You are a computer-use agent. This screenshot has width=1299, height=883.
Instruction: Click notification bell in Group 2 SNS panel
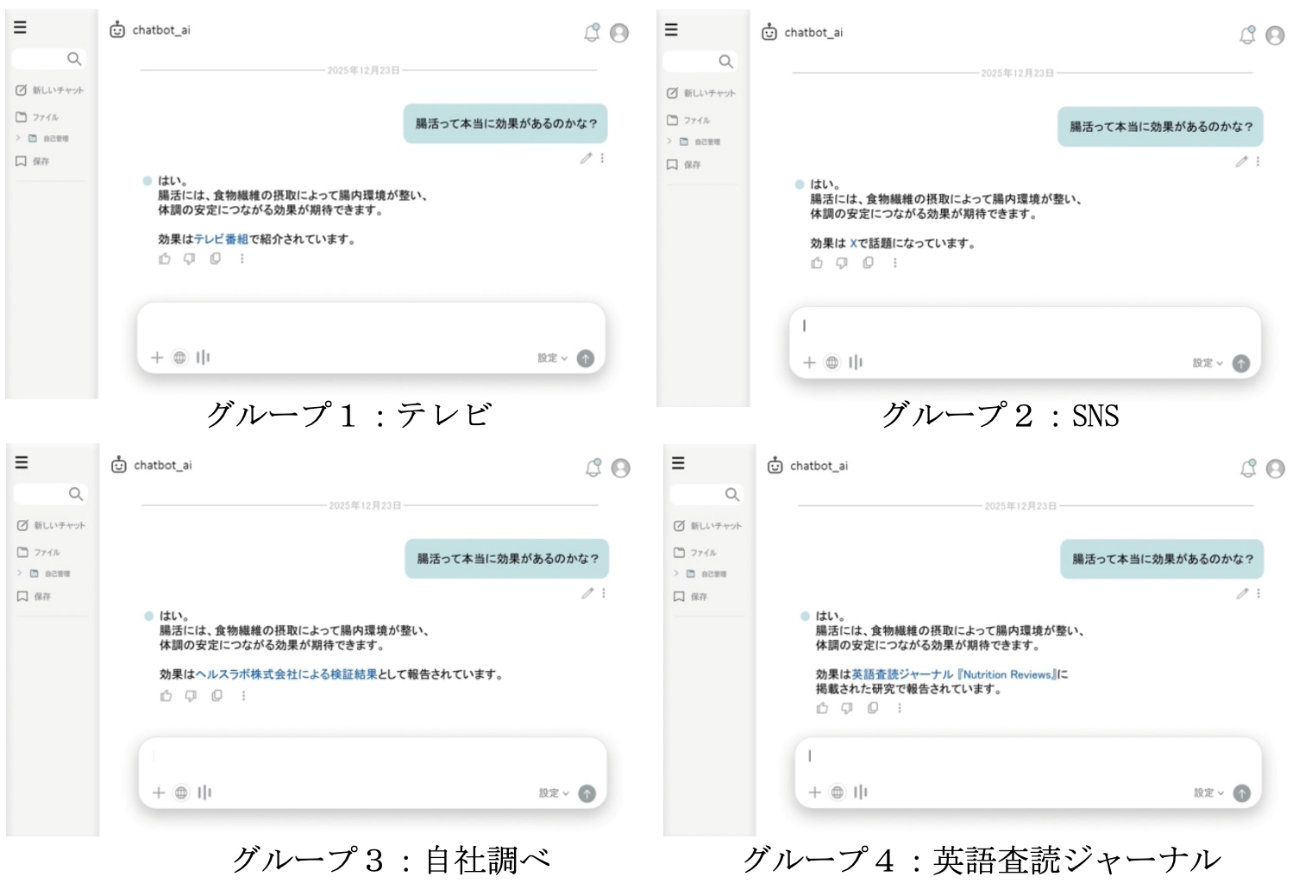tap(1247, 35)
